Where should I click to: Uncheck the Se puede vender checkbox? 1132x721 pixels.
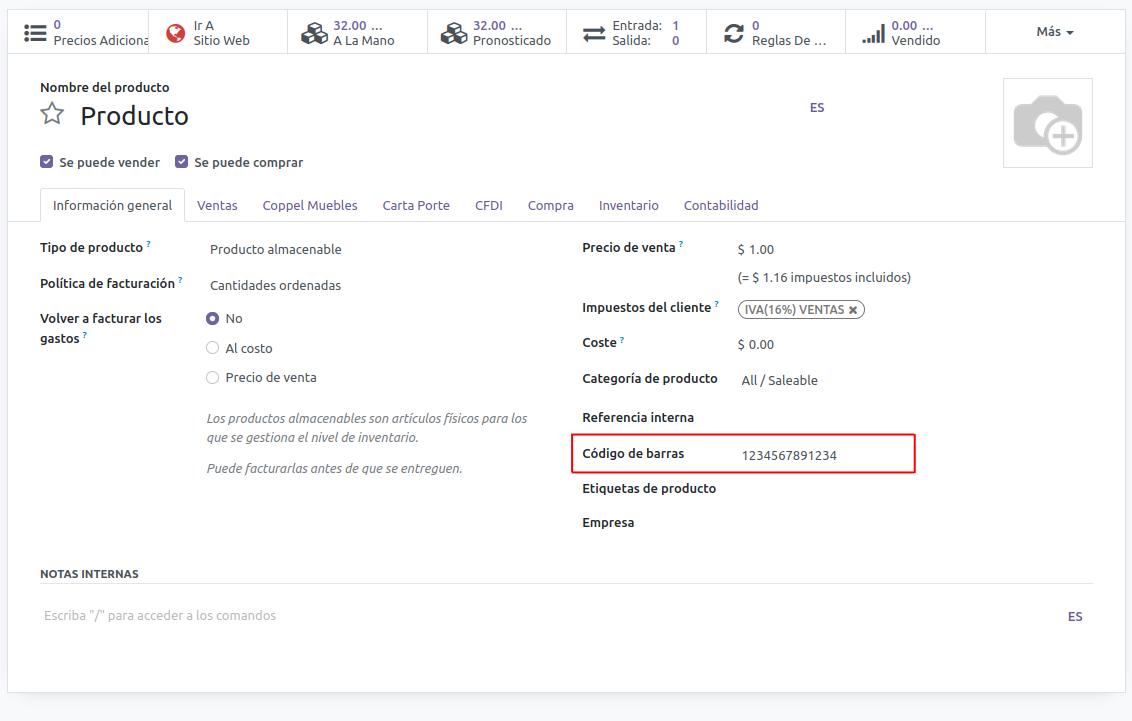click(47, 162)
